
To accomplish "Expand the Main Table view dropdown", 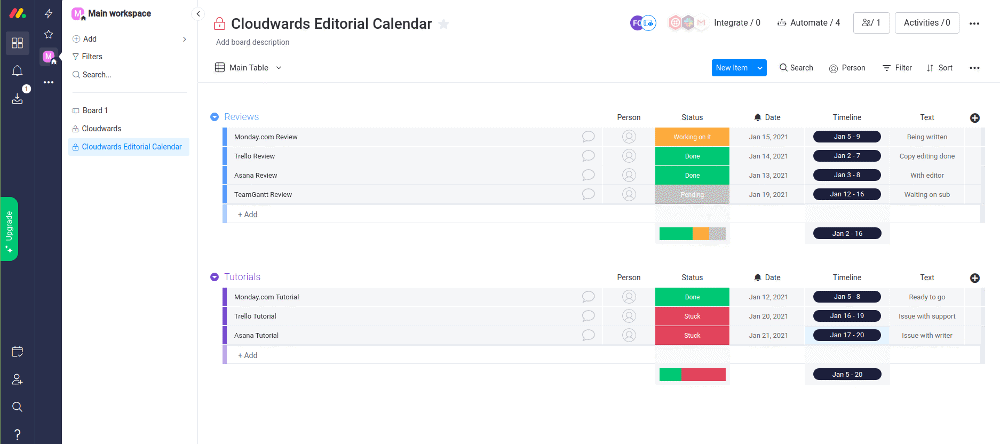I will click(279, 68).
